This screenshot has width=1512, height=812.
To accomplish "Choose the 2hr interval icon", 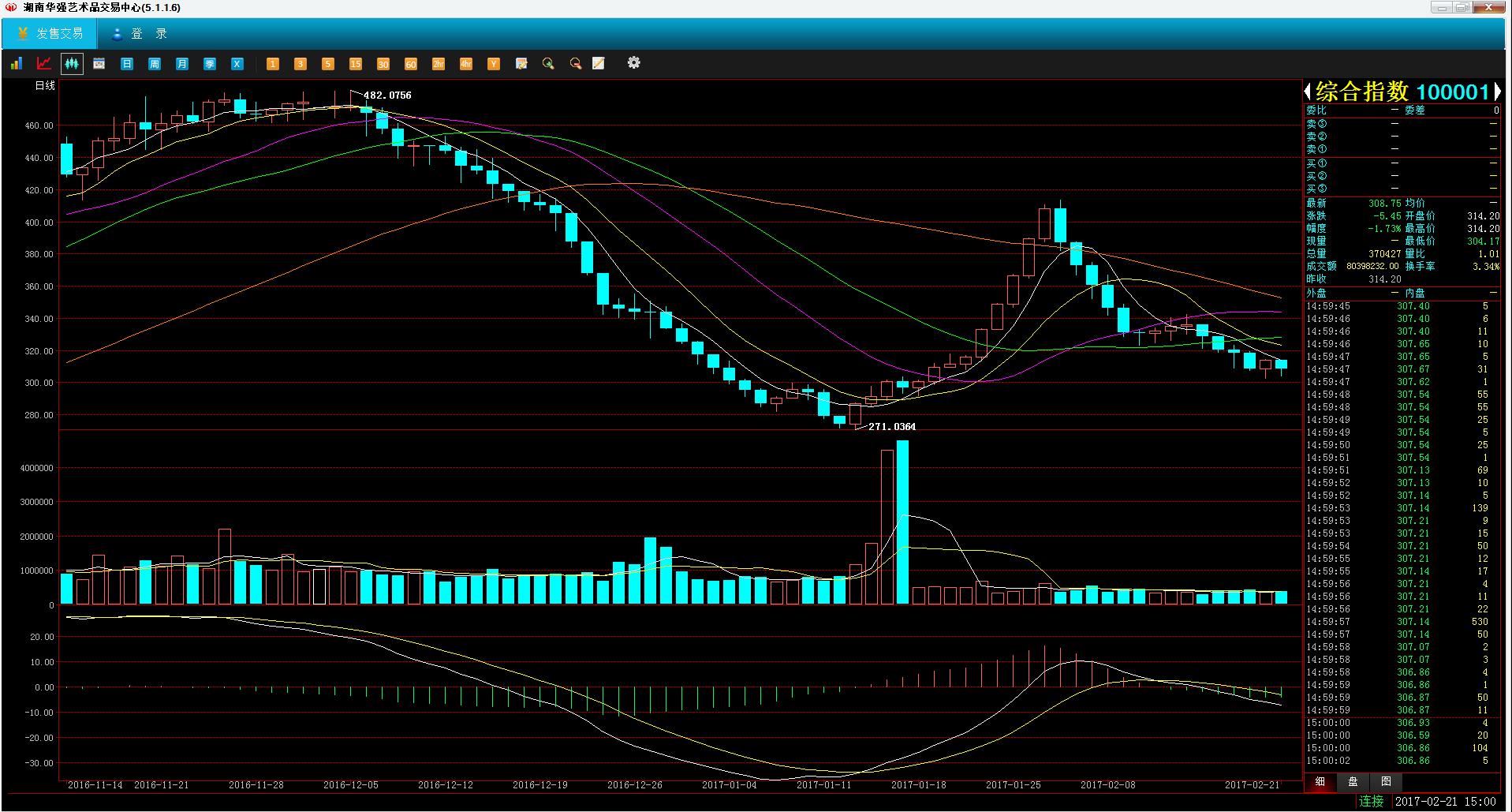I will pyautogui.click(x=439, y=64).
